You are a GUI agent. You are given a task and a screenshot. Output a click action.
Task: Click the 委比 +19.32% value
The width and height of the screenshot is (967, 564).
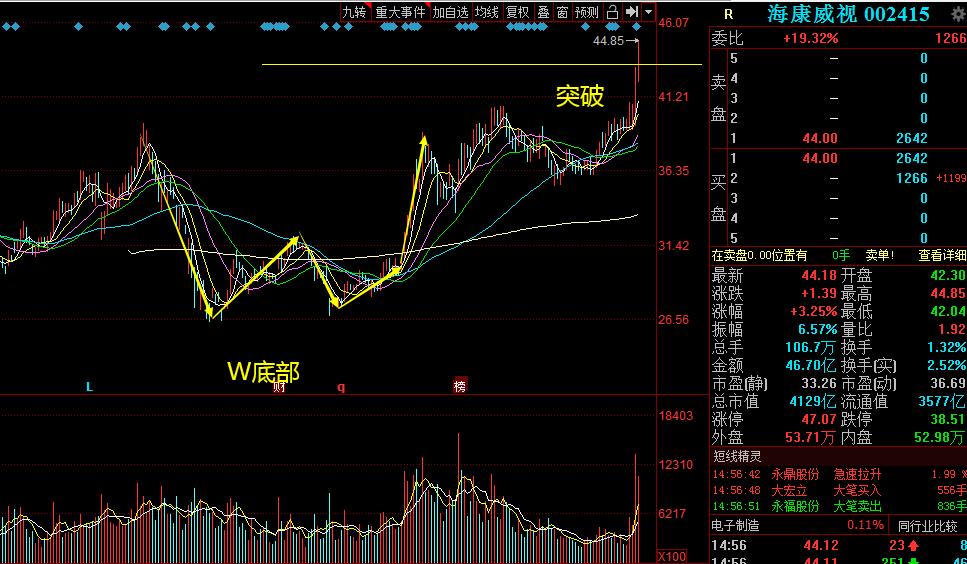click(x=810, y=38)
